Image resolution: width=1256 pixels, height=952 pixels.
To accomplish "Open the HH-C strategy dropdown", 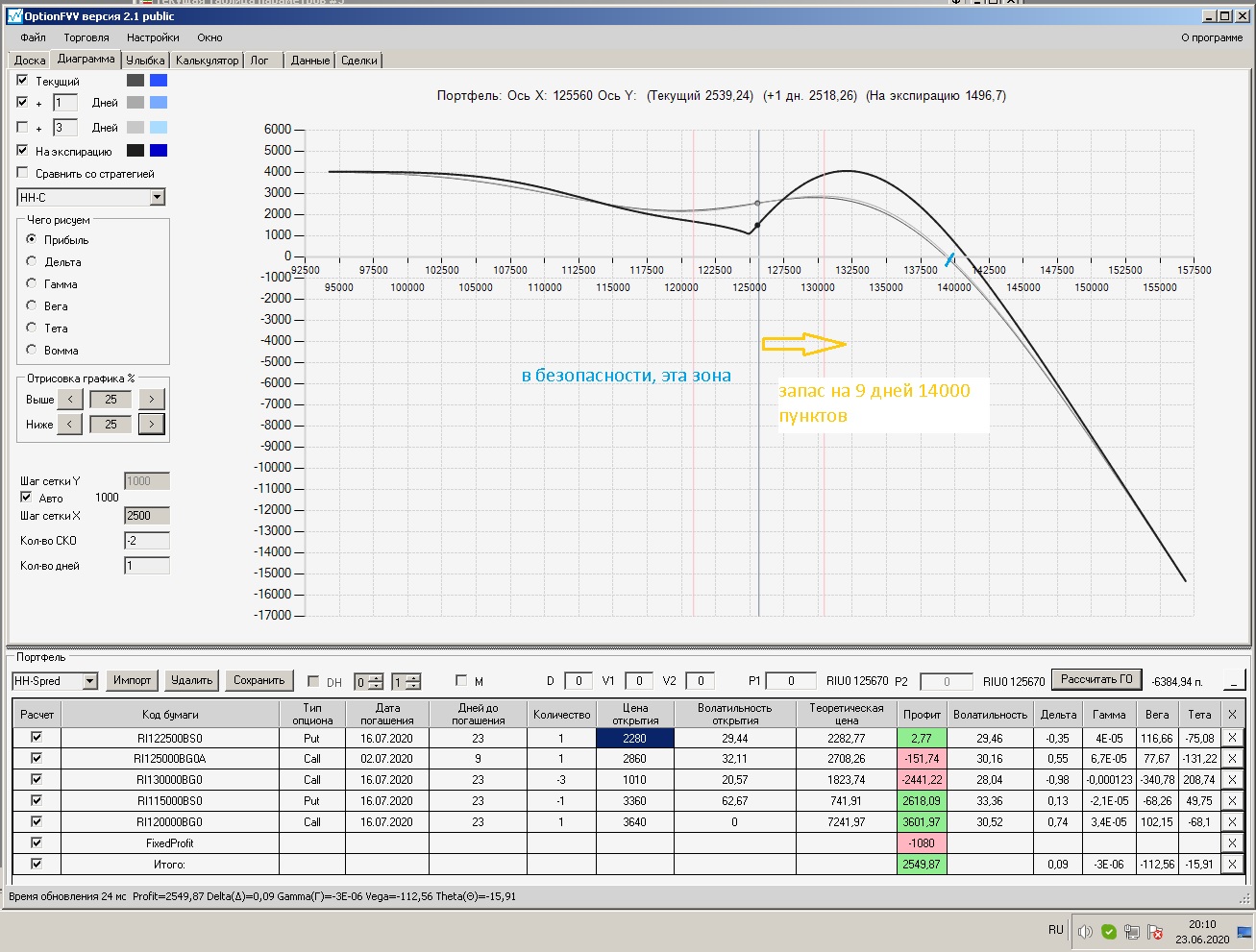I will tap(158, 197).
